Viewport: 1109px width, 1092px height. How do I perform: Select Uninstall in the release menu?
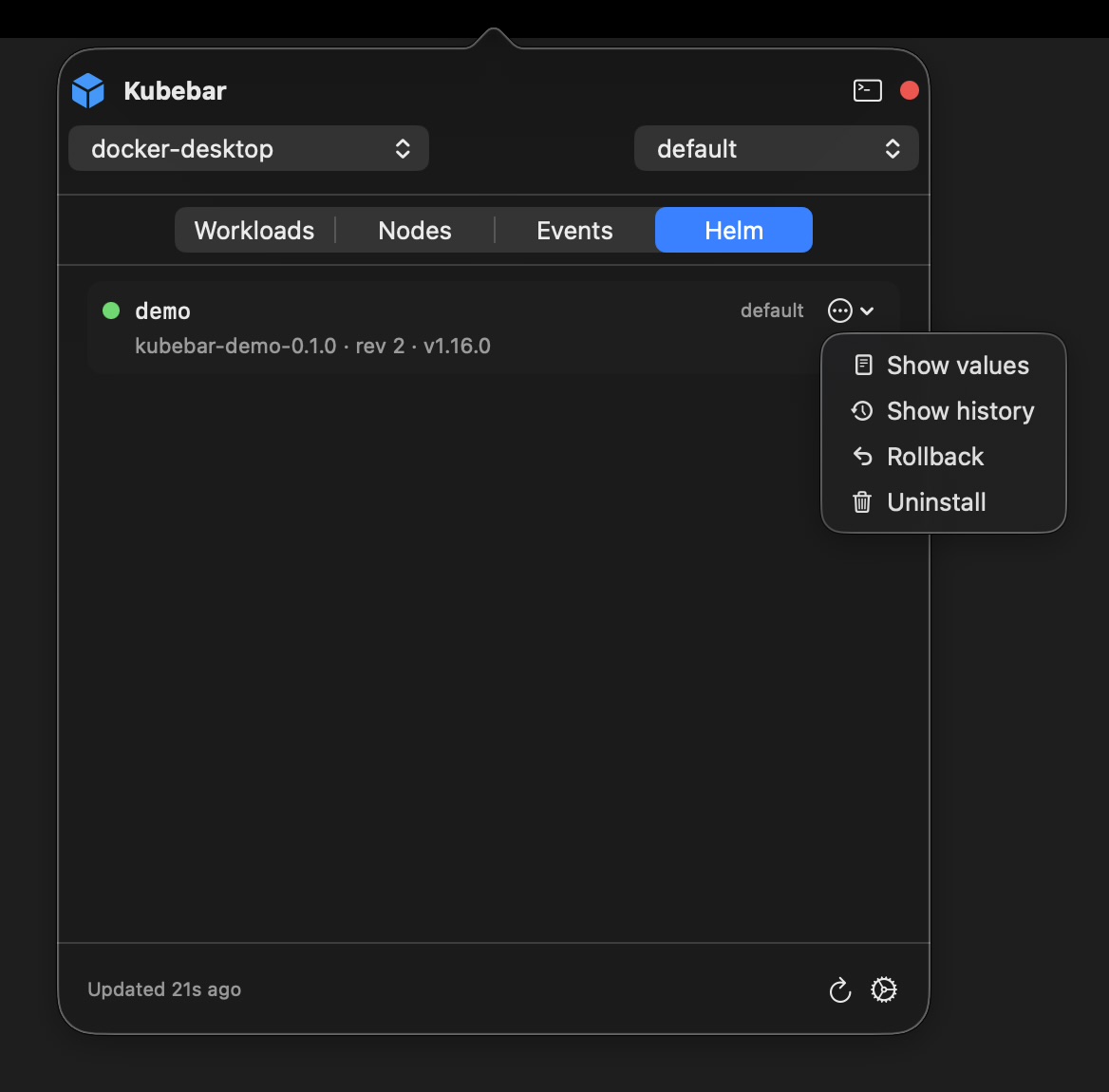943,502
